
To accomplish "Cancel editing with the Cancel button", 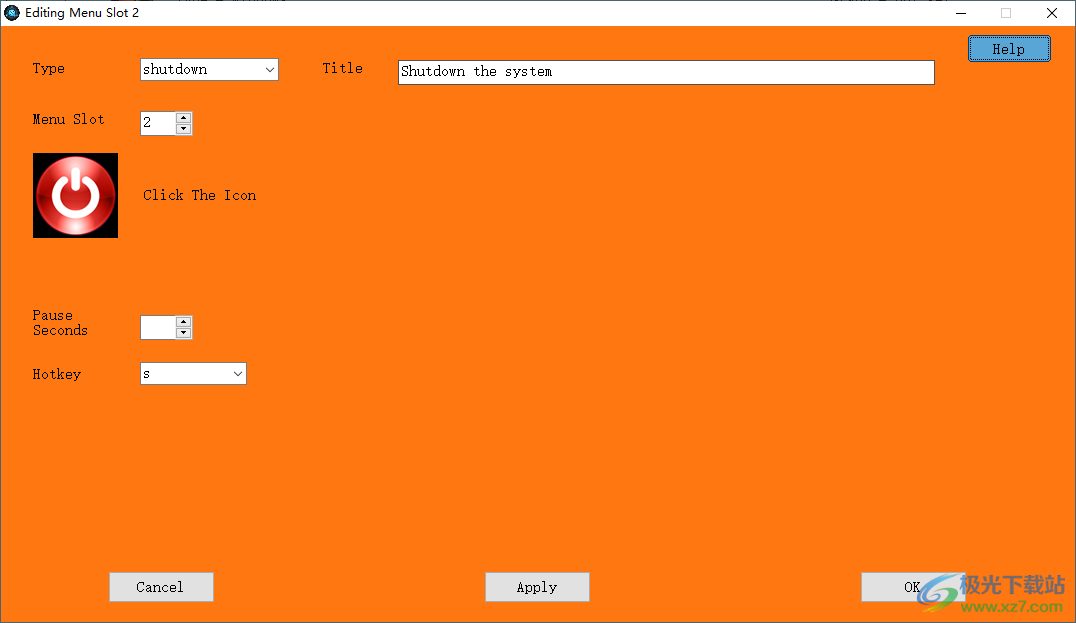I will point(161,587).
